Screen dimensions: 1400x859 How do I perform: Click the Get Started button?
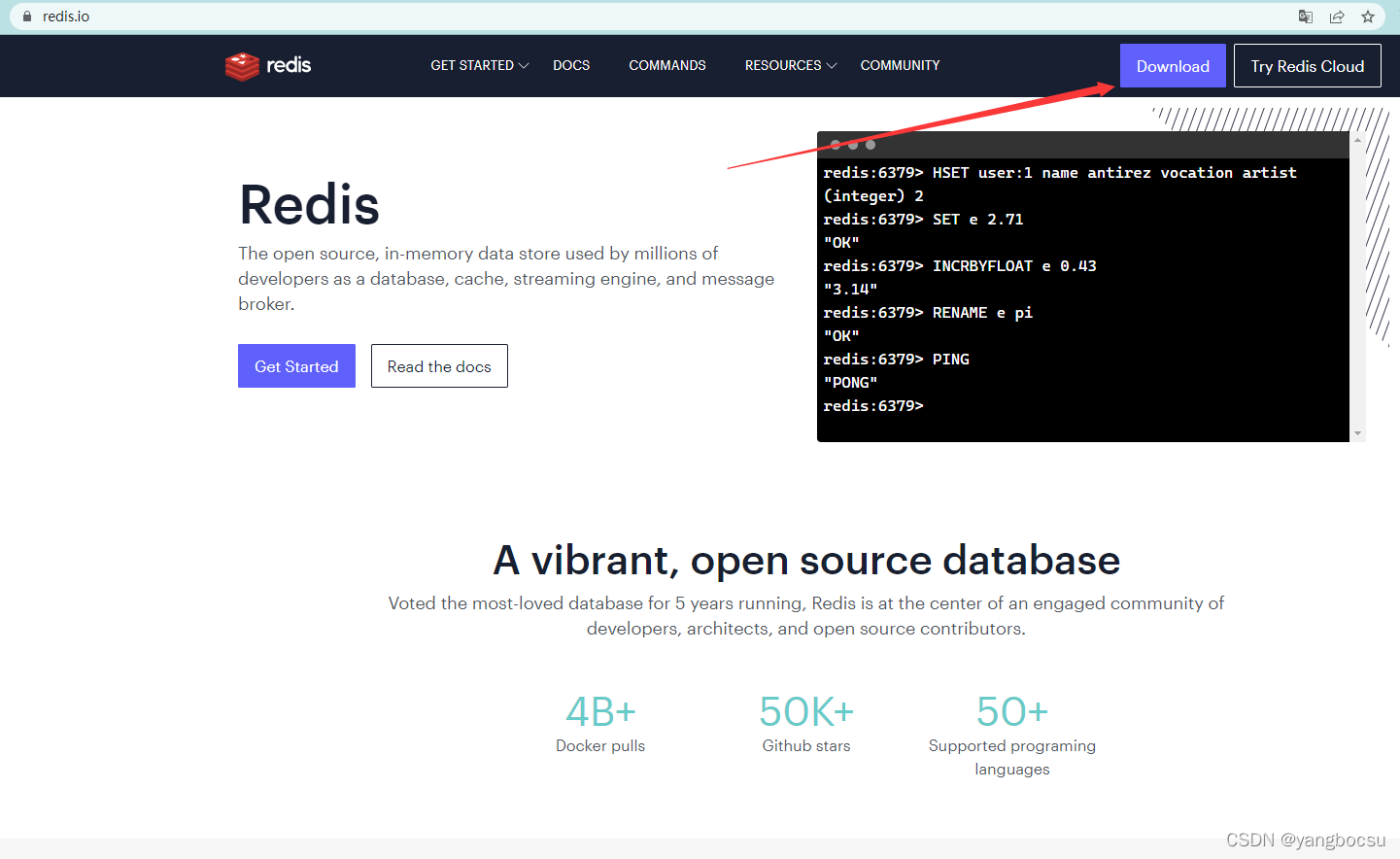click(296, 365)
